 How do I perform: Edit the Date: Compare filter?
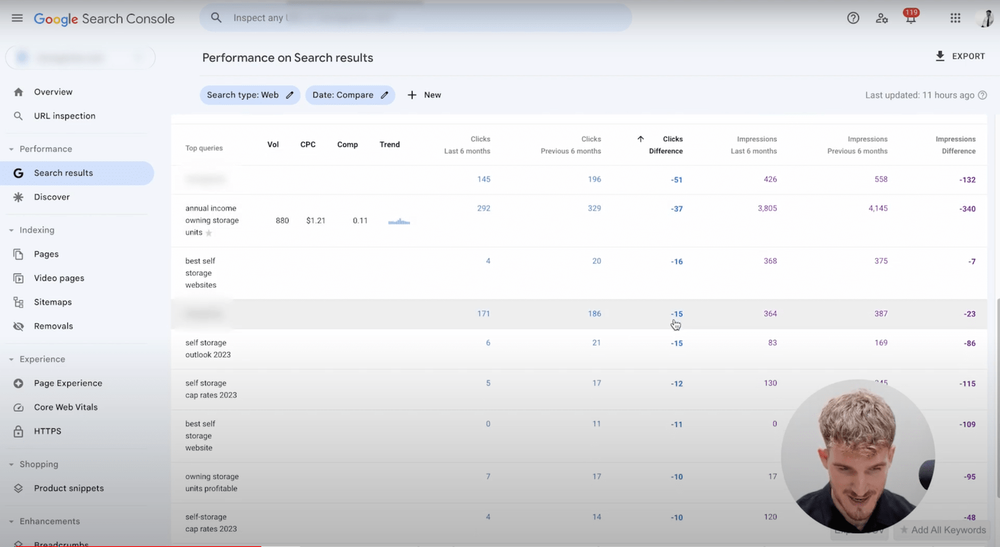click(x=350, y=95)
